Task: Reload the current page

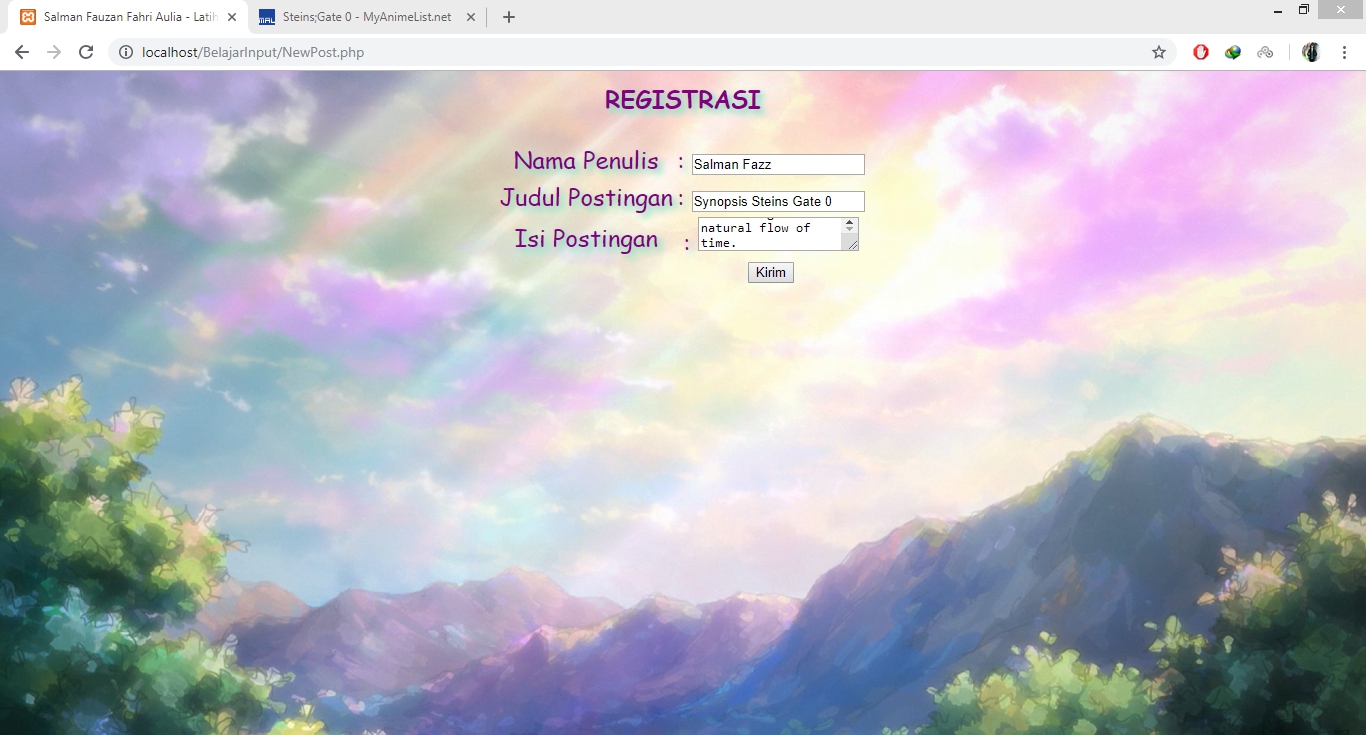Action: coord(86,52)
